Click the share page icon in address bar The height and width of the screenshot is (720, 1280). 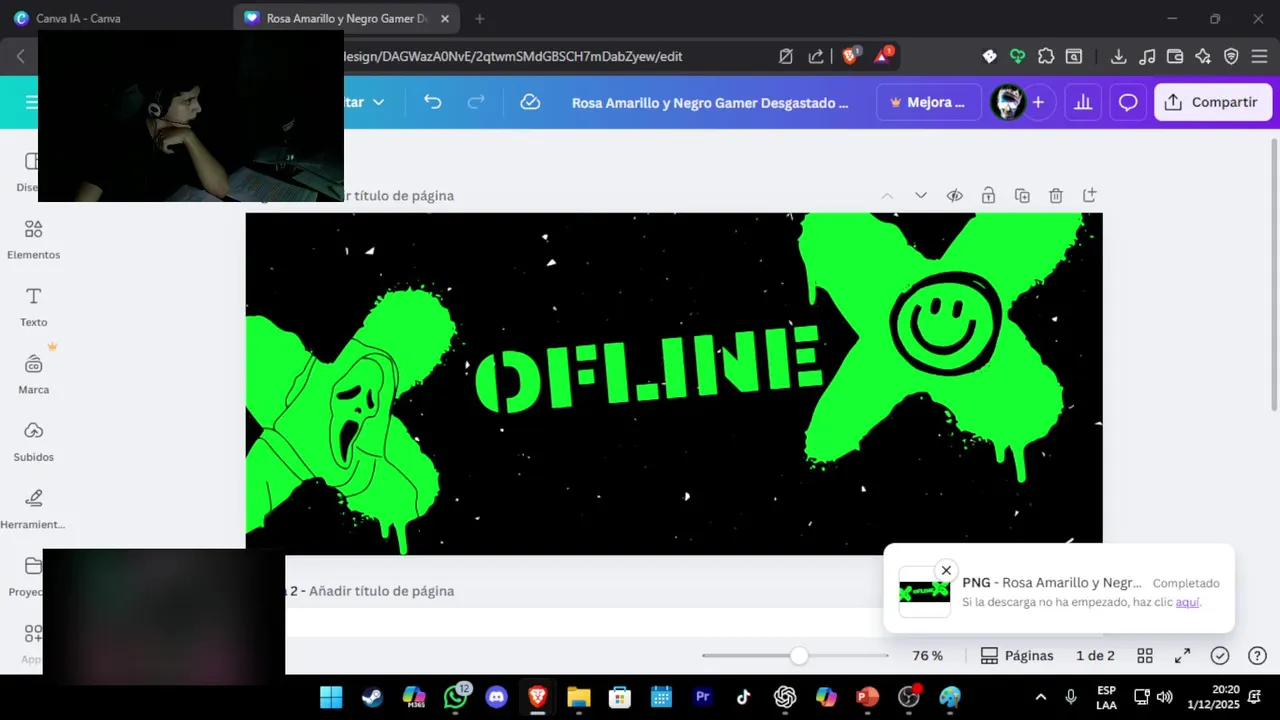tap(816, 56)
